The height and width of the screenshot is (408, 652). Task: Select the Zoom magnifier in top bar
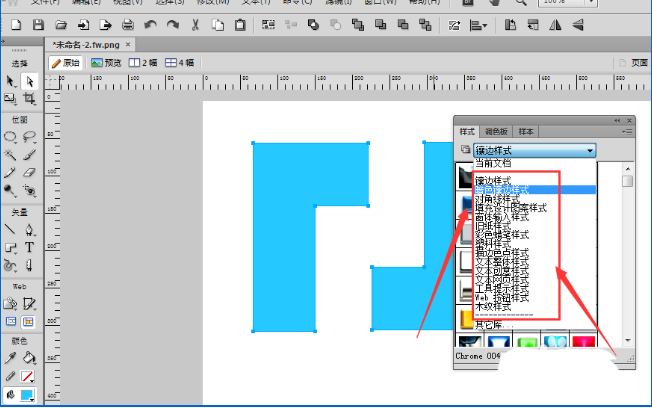coord(521,3)
